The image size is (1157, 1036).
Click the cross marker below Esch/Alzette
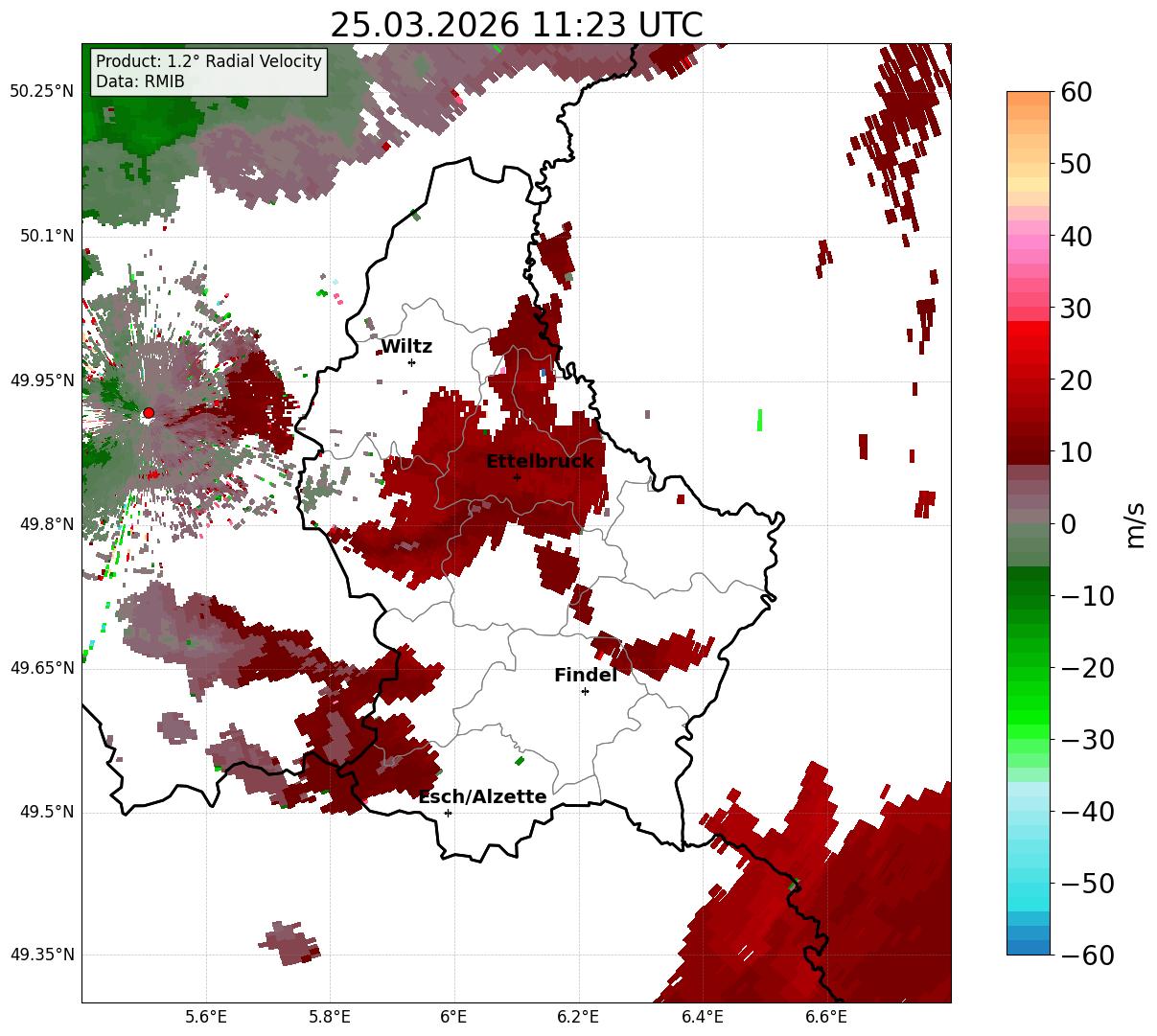point(448,813)
